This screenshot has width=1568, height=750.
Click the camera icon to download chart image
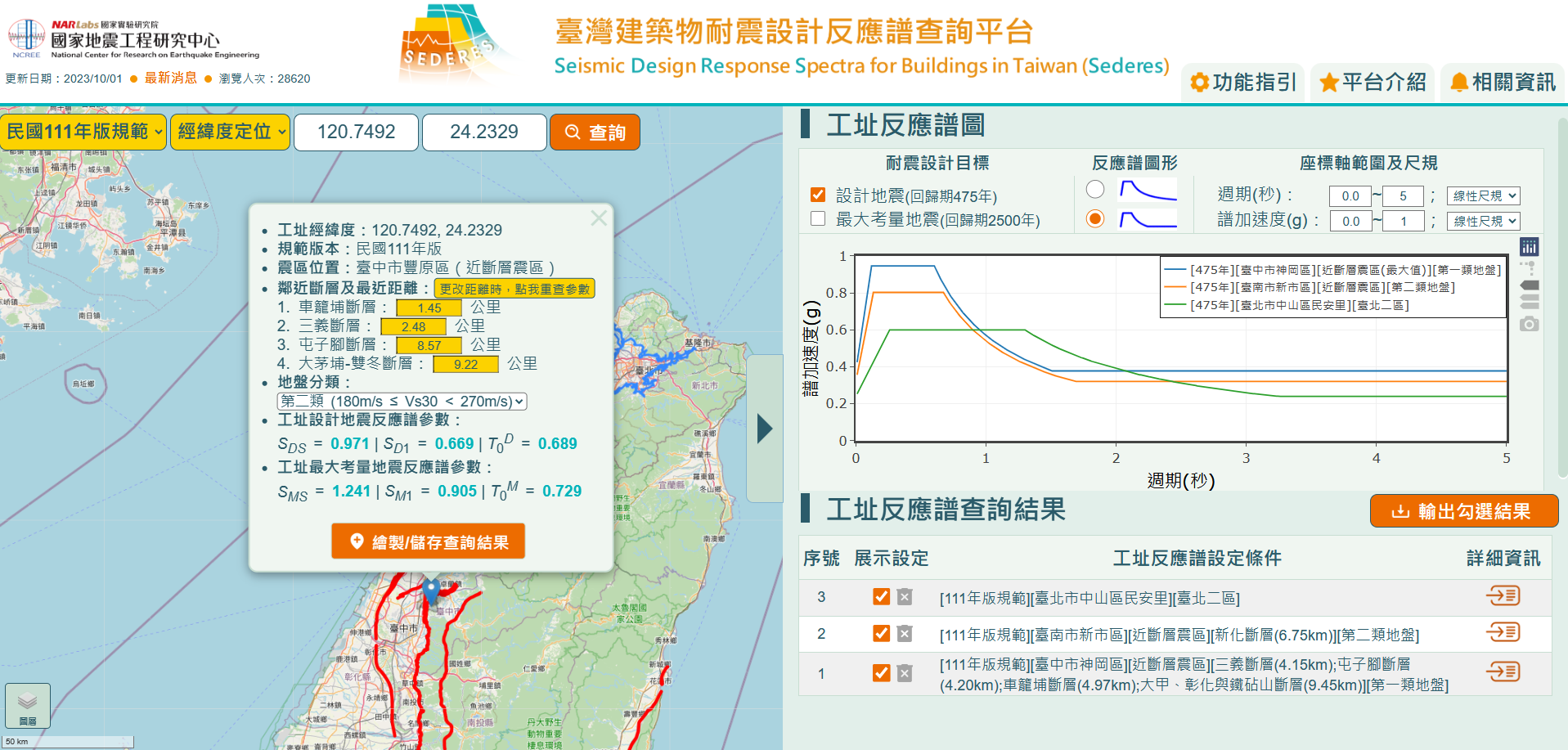pyautogui.click(x=1529, y=325)
